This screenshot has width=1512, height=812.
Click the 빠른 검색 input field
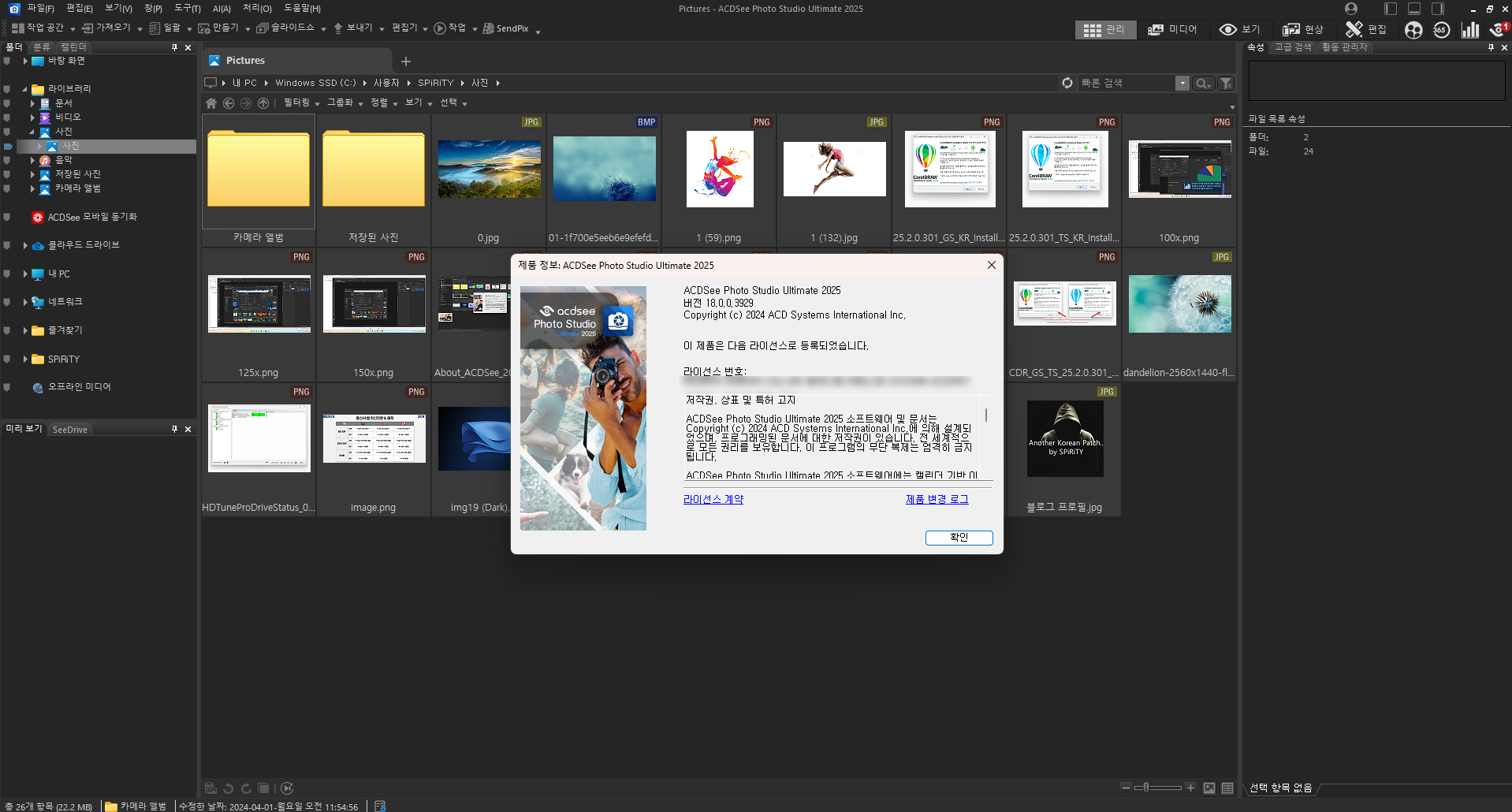tap(1127, 83)
